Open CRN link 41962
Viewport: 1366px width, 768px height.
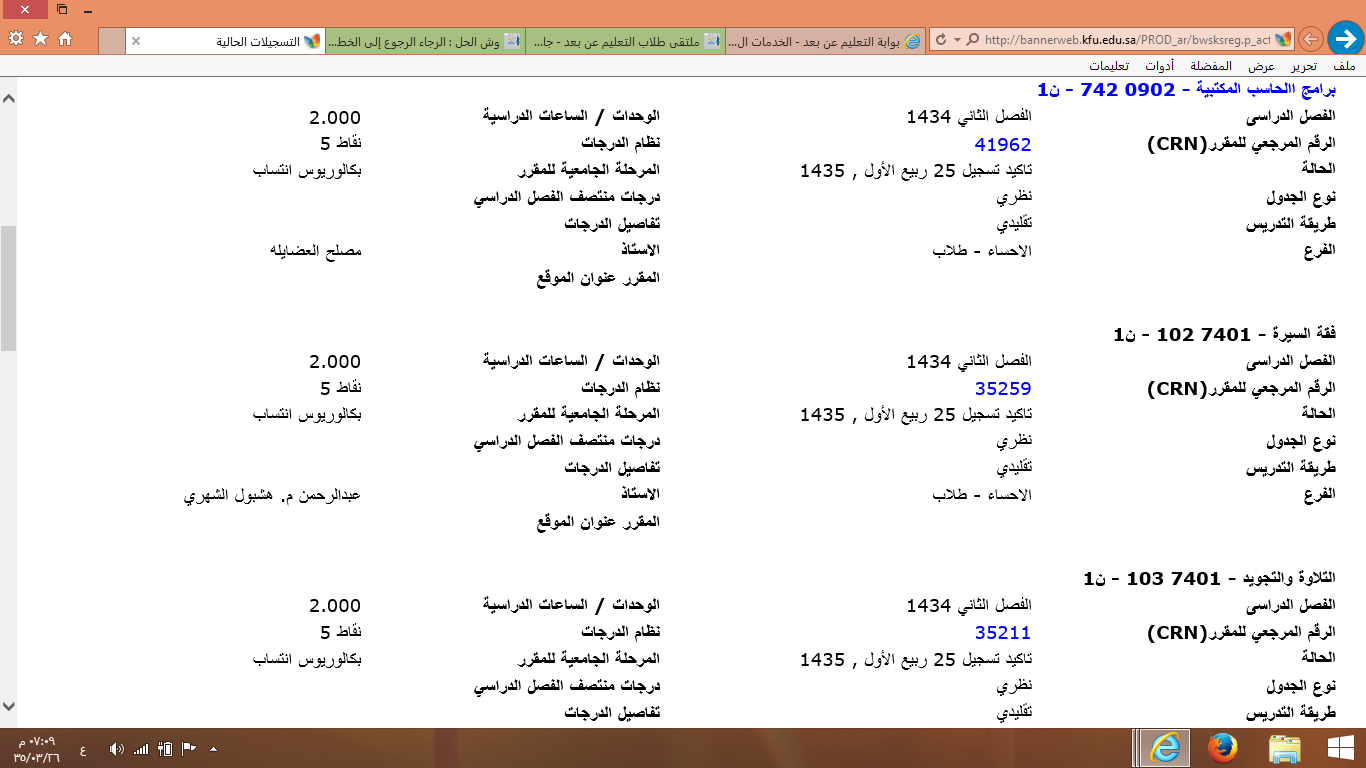[x=1002, y=144]
